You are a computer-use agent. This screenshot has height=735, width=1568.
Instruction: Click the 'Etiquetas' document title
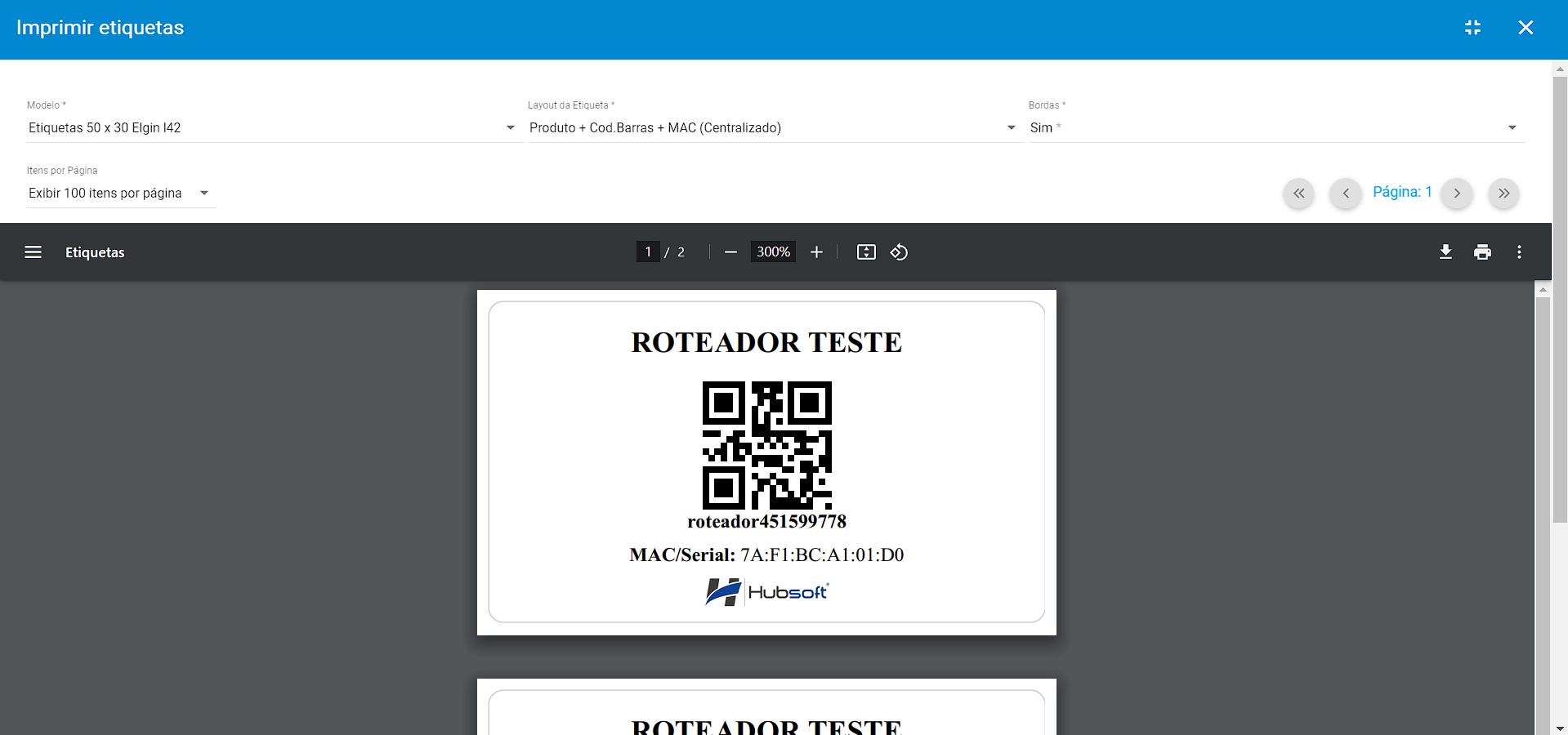point(95,252)
